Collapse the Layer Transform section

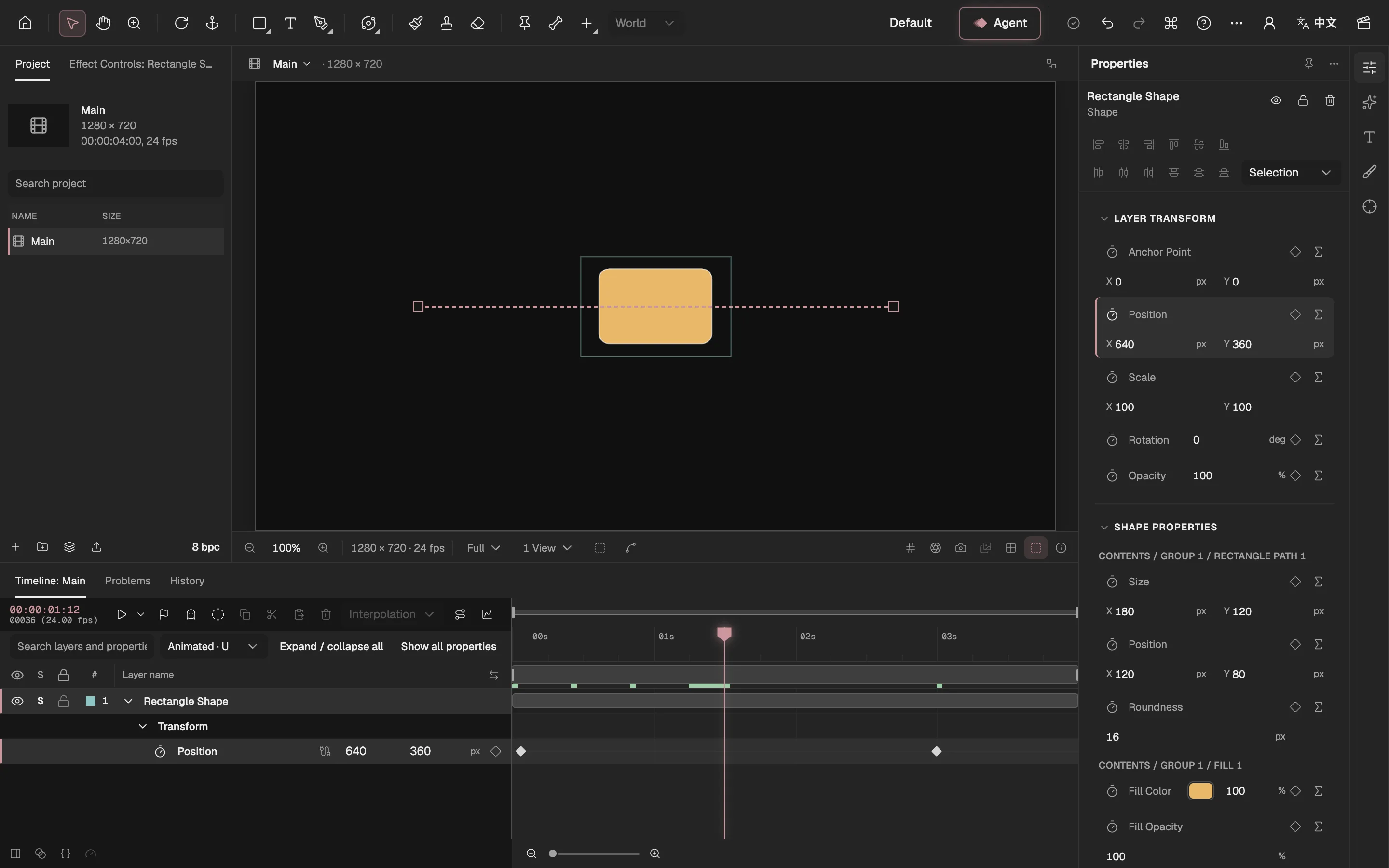coord(1104,219)
